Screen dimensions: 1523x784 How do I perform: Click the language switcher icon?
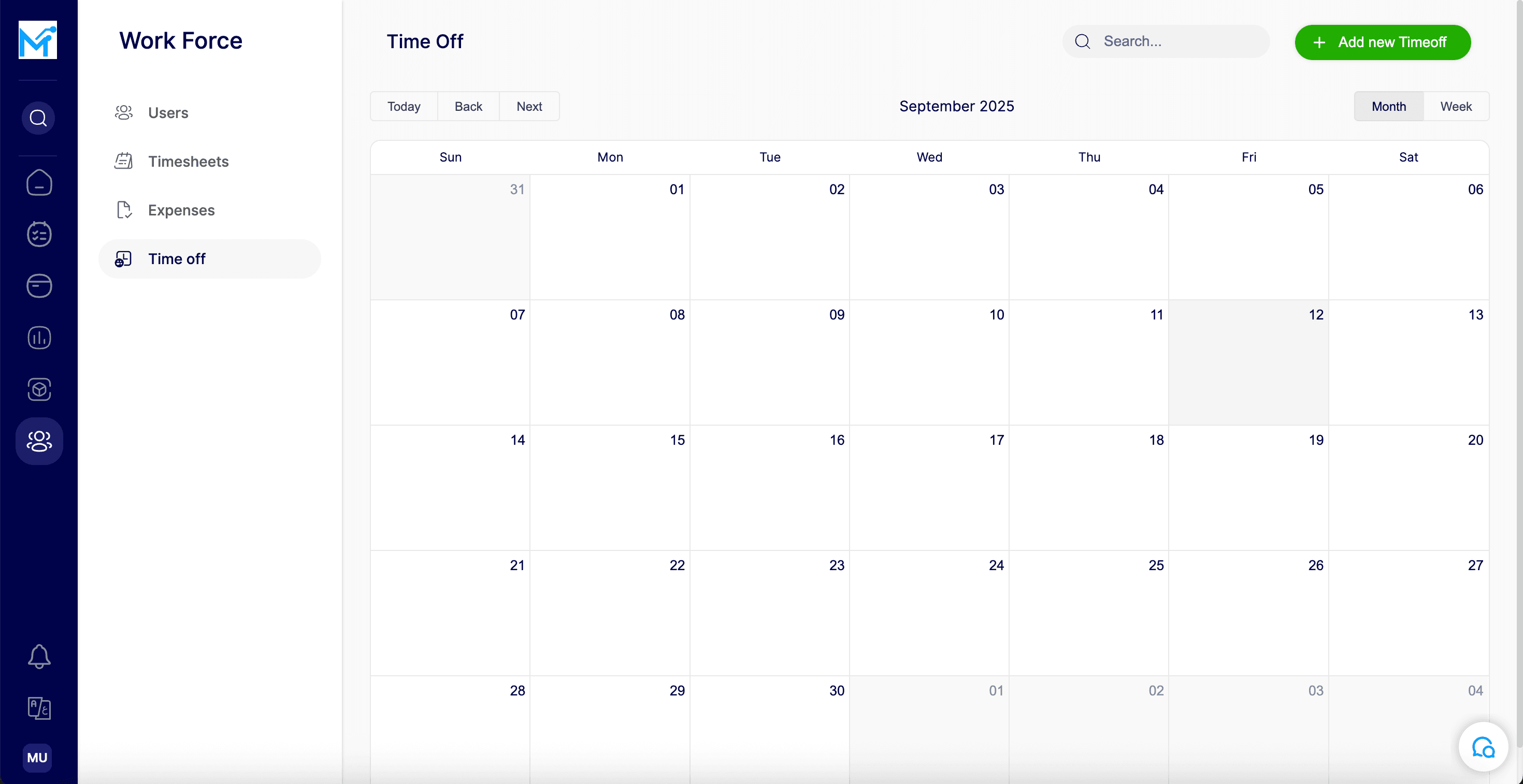[x=39, y=708]
